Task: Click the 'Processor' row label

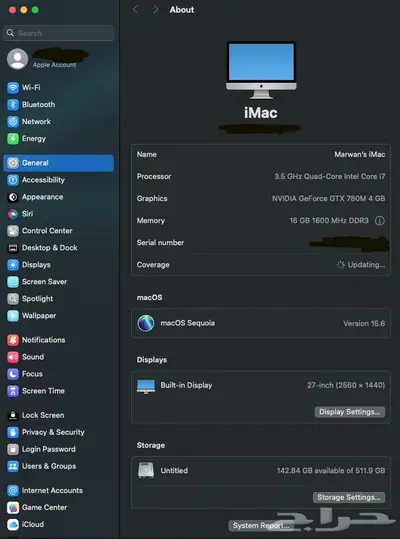Action: [x=154, y=176]
